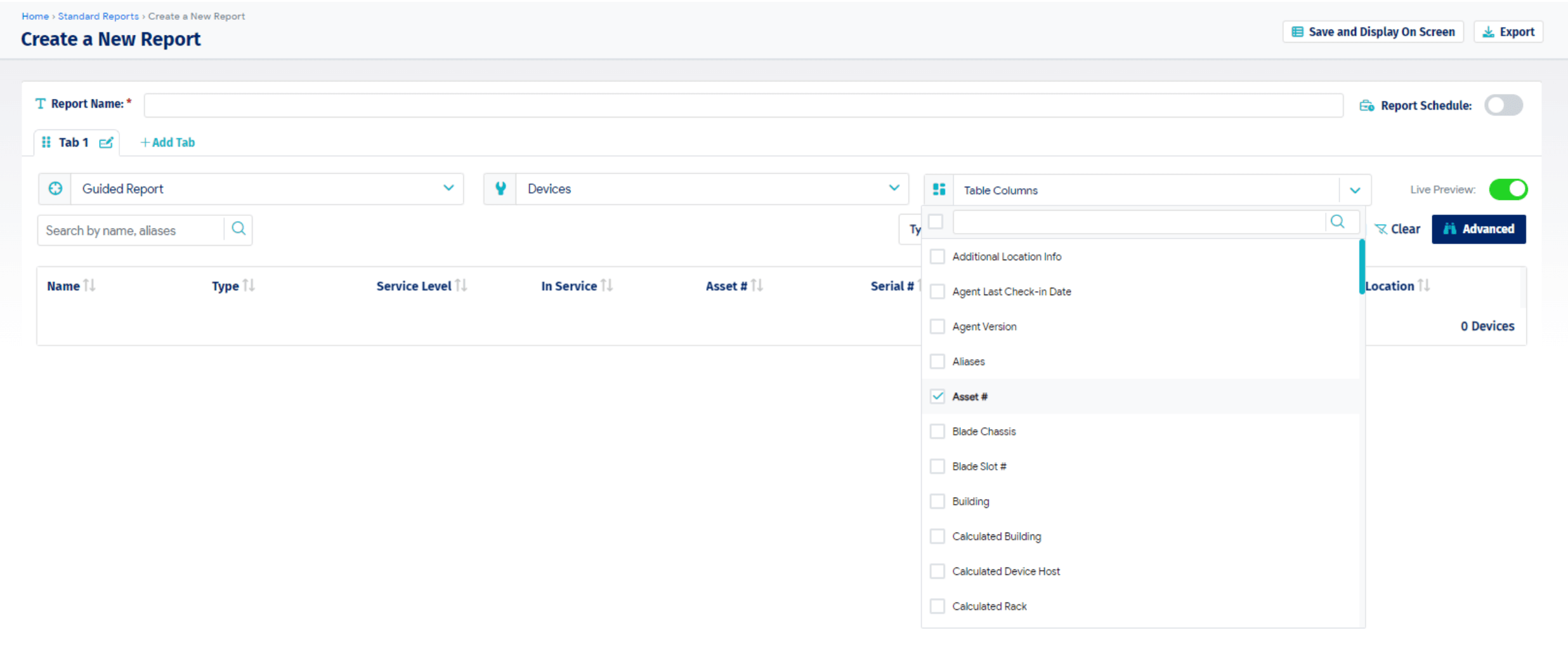The height and width of the screenshot is (650, 1568).
Task: Check the Agent Version column
Action: point(937,326)
